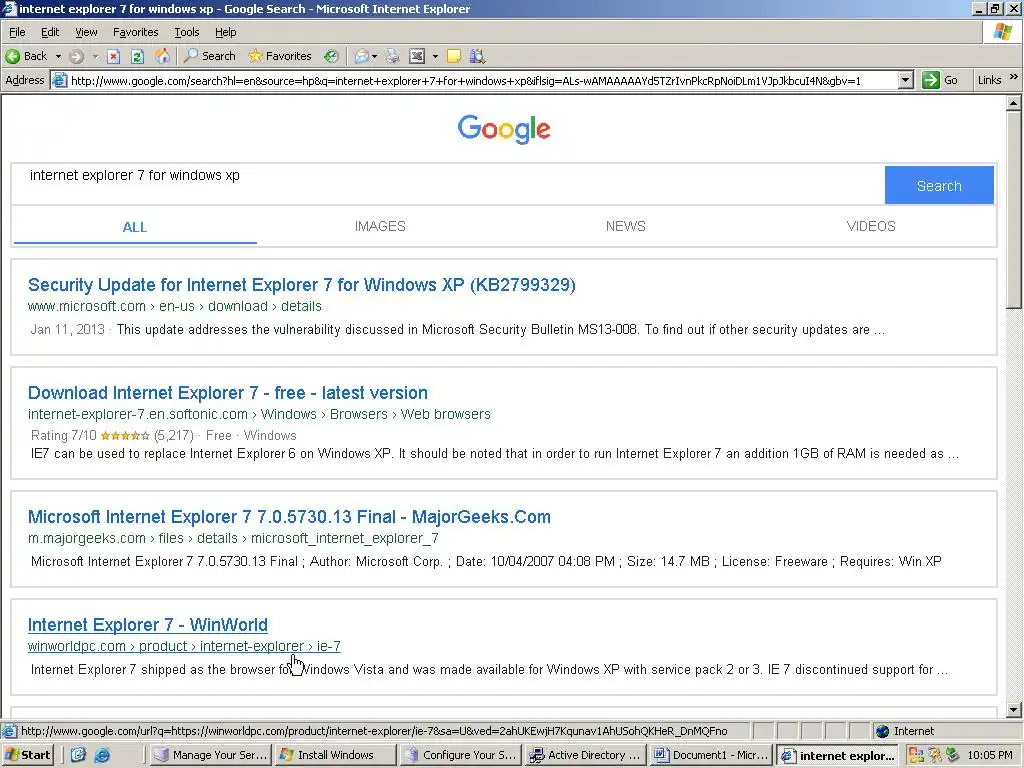Go forward with the Forward arrow
Viewport: 1024px width, 768px height.
(x=76, y=57)
